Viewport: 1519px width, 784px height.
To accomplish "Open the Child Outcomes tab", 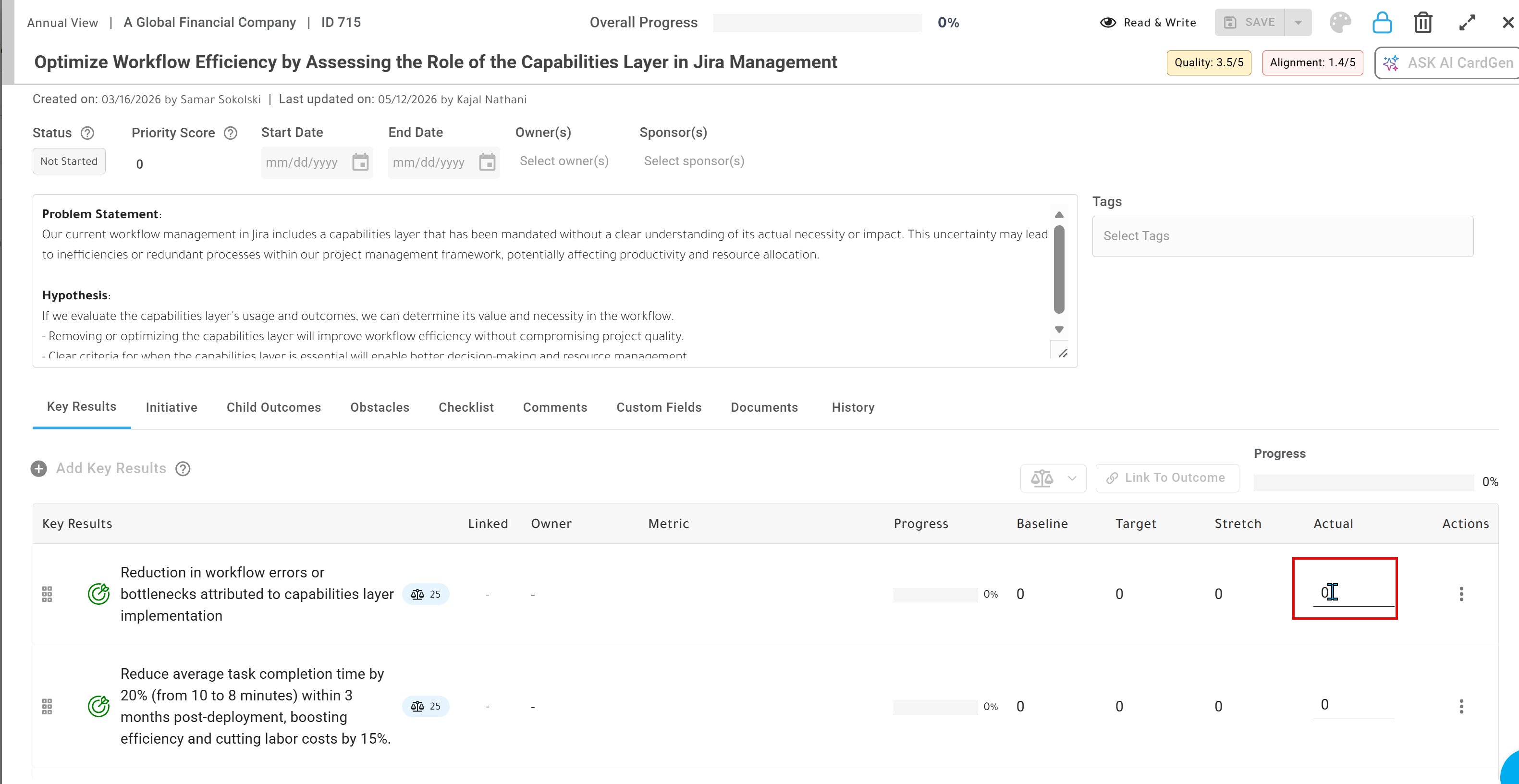I will click(x=274, y=407).
